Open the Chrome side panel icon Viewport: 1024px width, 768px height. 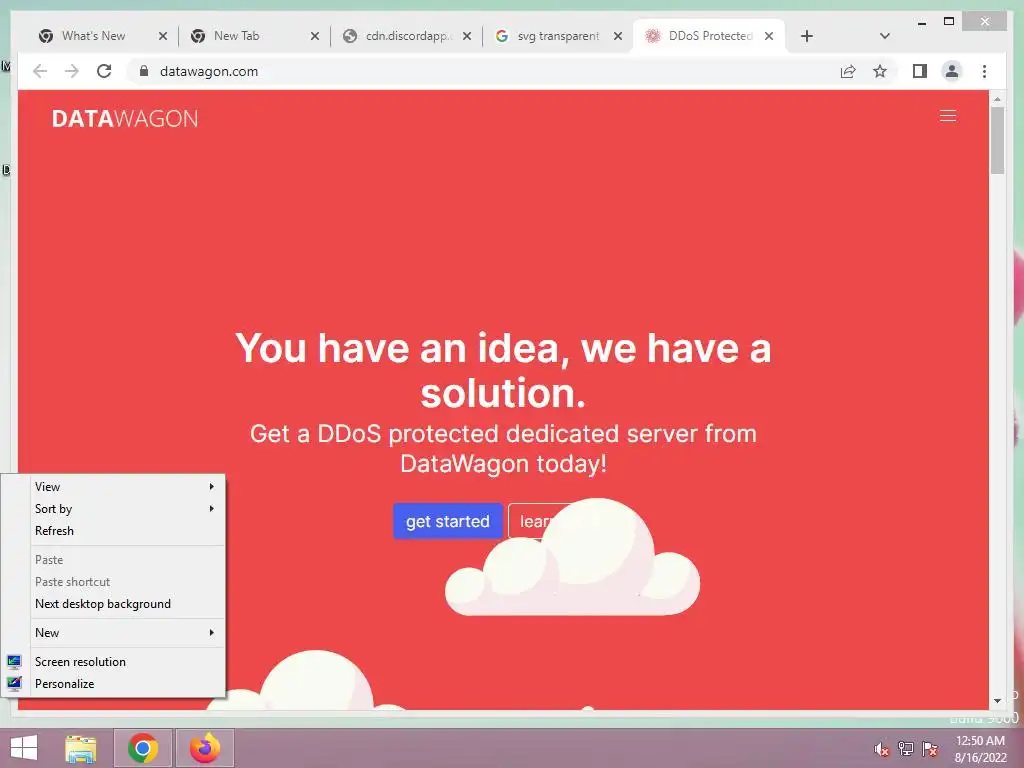(x=920, y=71)
